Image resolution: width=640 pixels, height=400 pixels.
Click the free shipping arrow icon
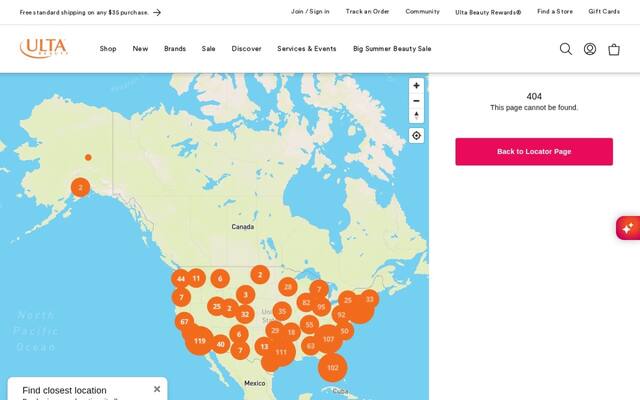157,13
